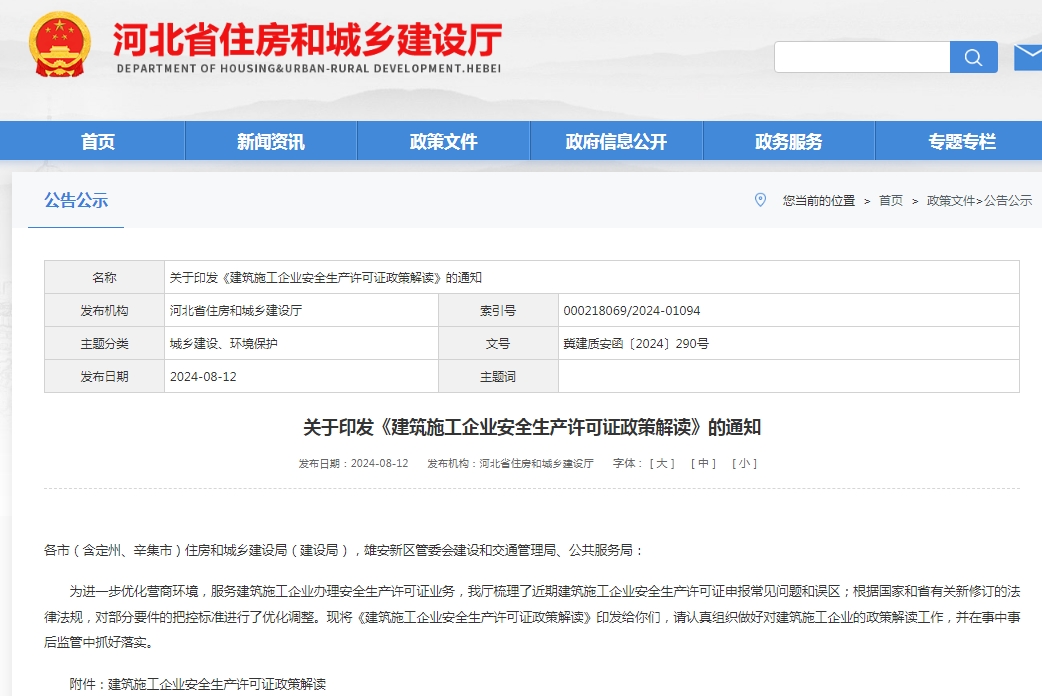Click the location pin icon in breadcrumb
The height and width of the screenshot is (696, 1042).
point(760,200)
